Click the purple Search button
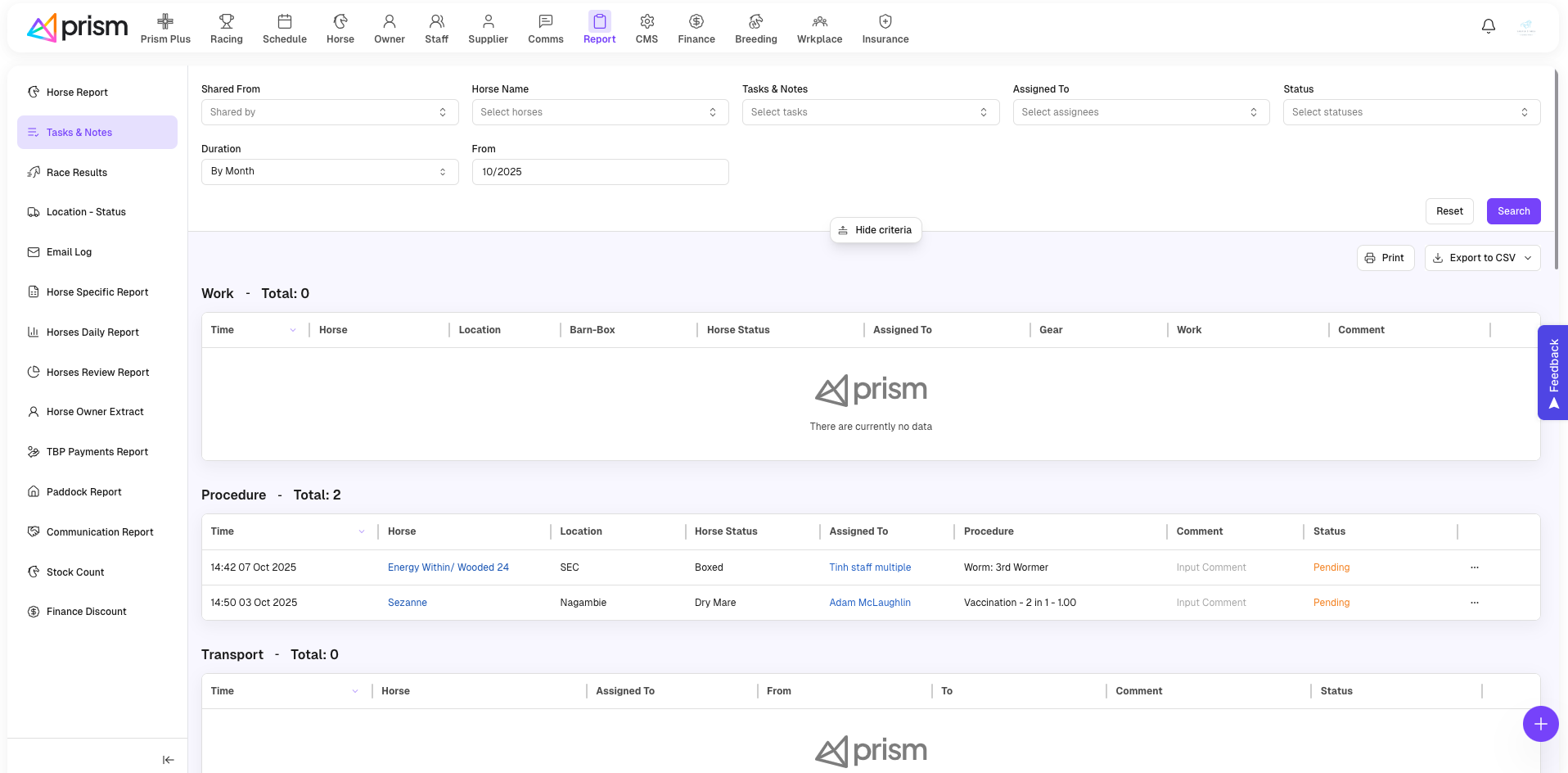The height and width of the screenshot is (773, 1568). pos(1513,211)
